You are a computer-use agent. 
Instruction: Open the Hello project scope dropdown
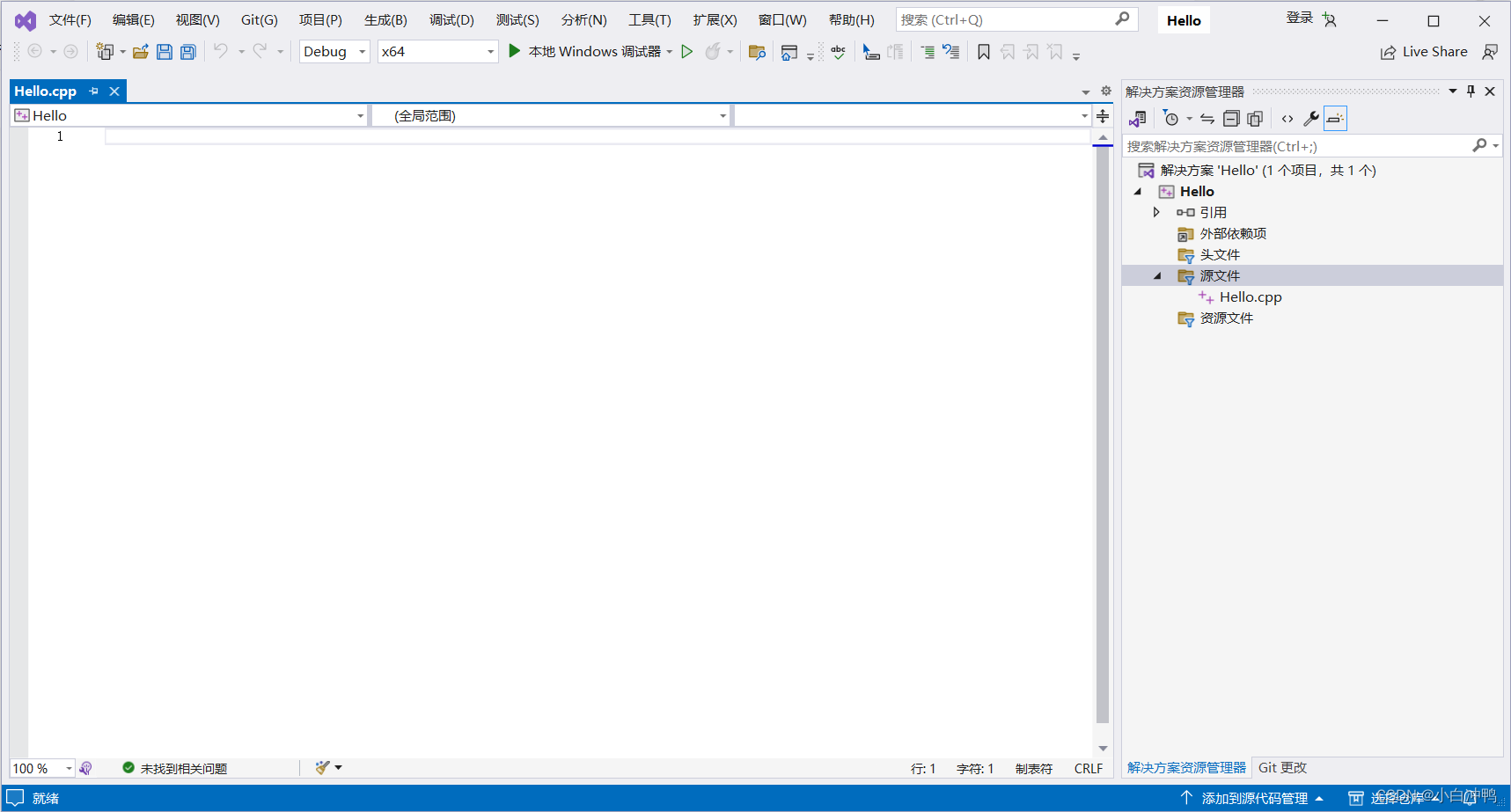click(188, 115)
